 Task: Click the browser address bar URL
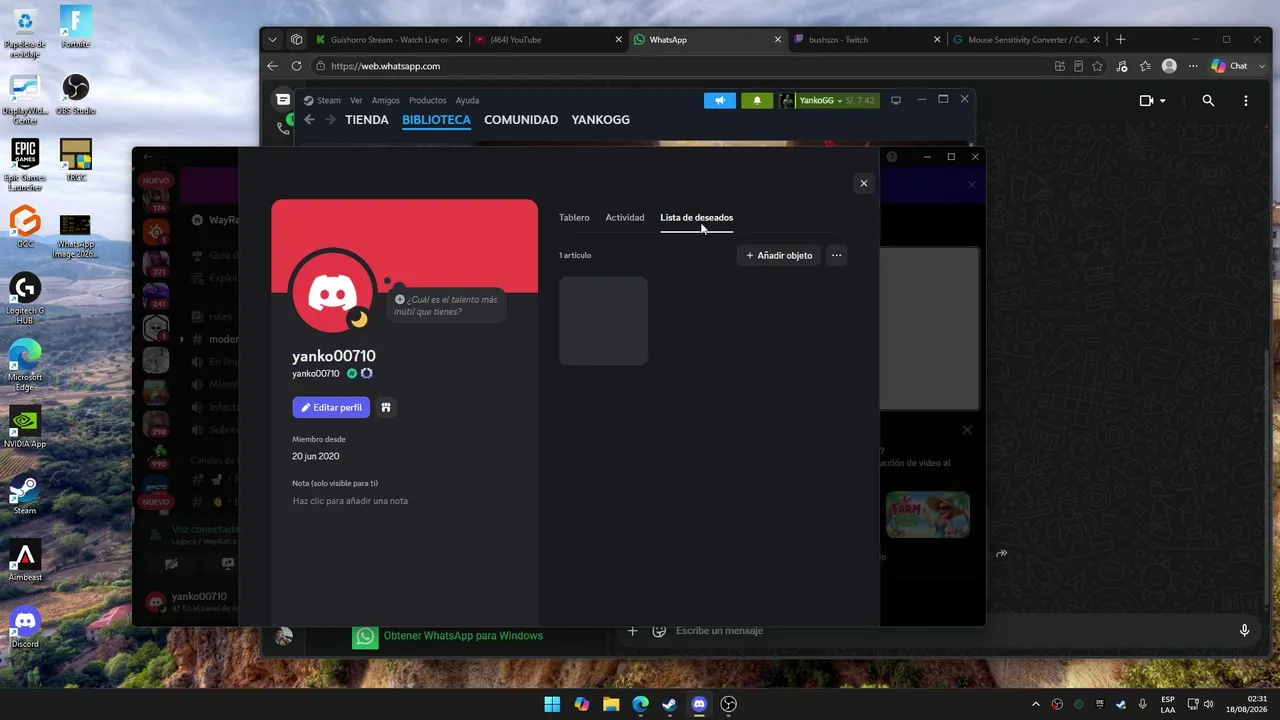[385, 66]
